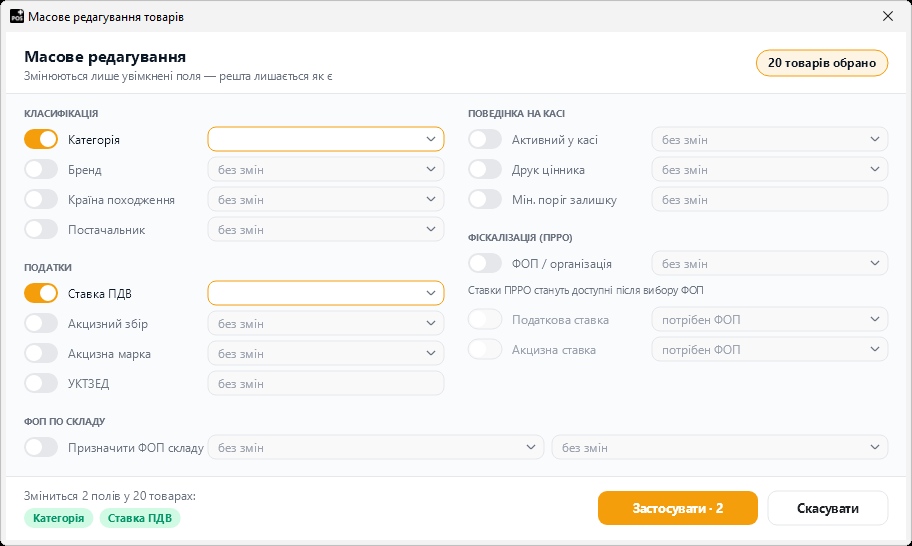The width and height of the screenshot is (912, 546).
Task: Disable the Категорія toggle
Action: click(41, 140)
